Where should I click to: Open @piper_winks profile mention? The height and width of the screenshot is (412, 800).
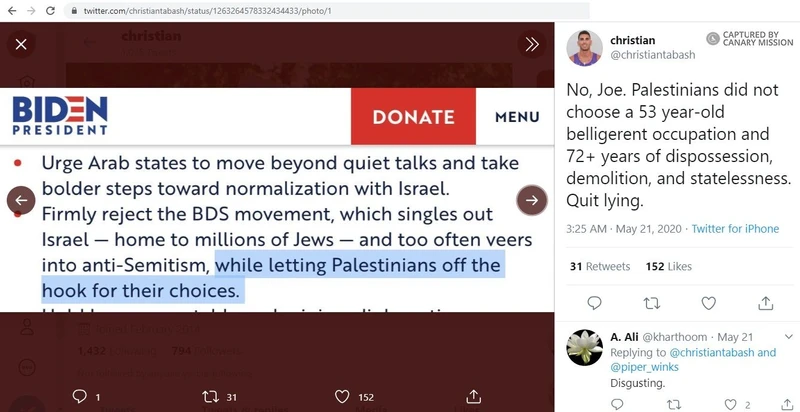click(644, 367)
